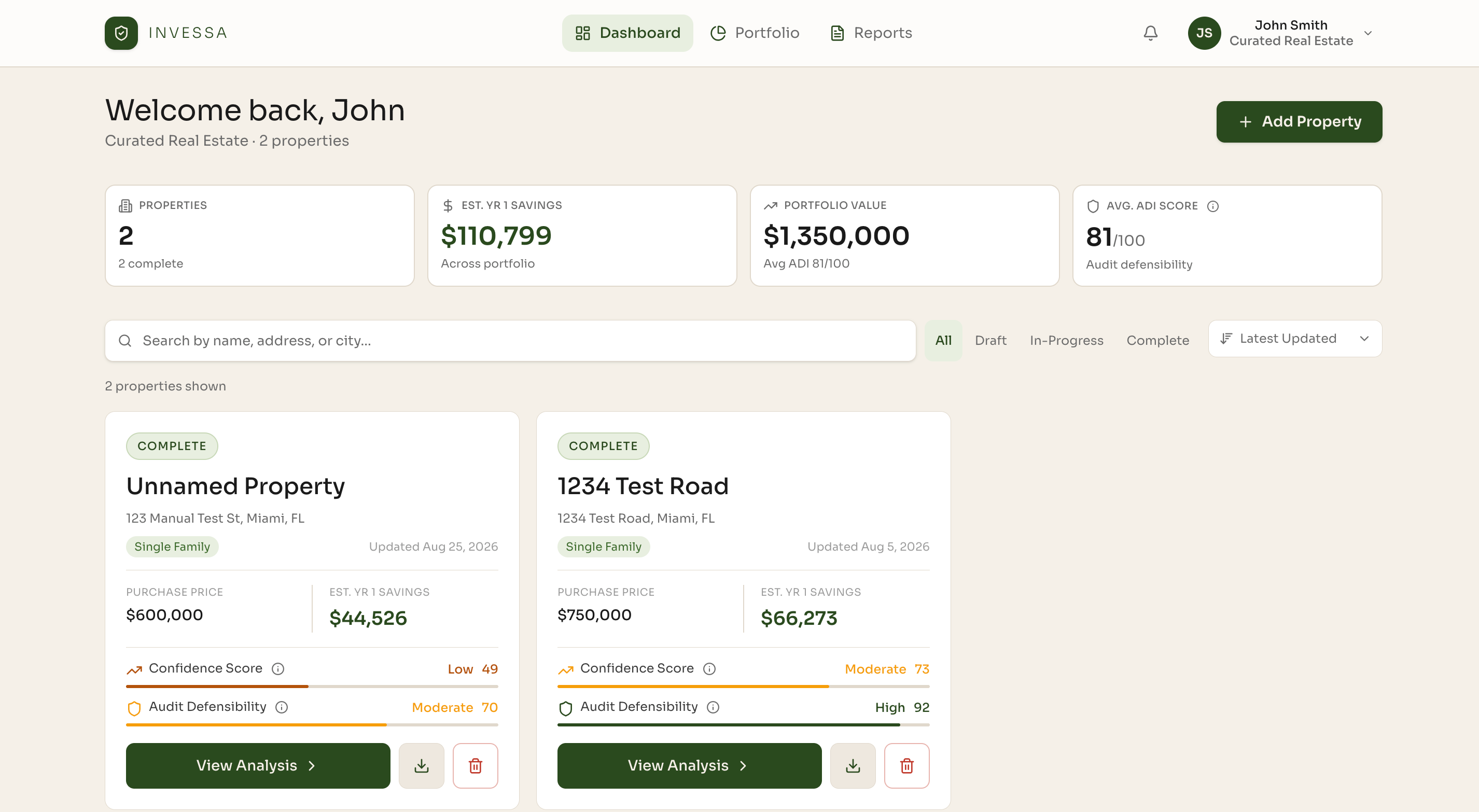Filter properties by Complete
The image size is (1479, 812).
click(1157, 340)
